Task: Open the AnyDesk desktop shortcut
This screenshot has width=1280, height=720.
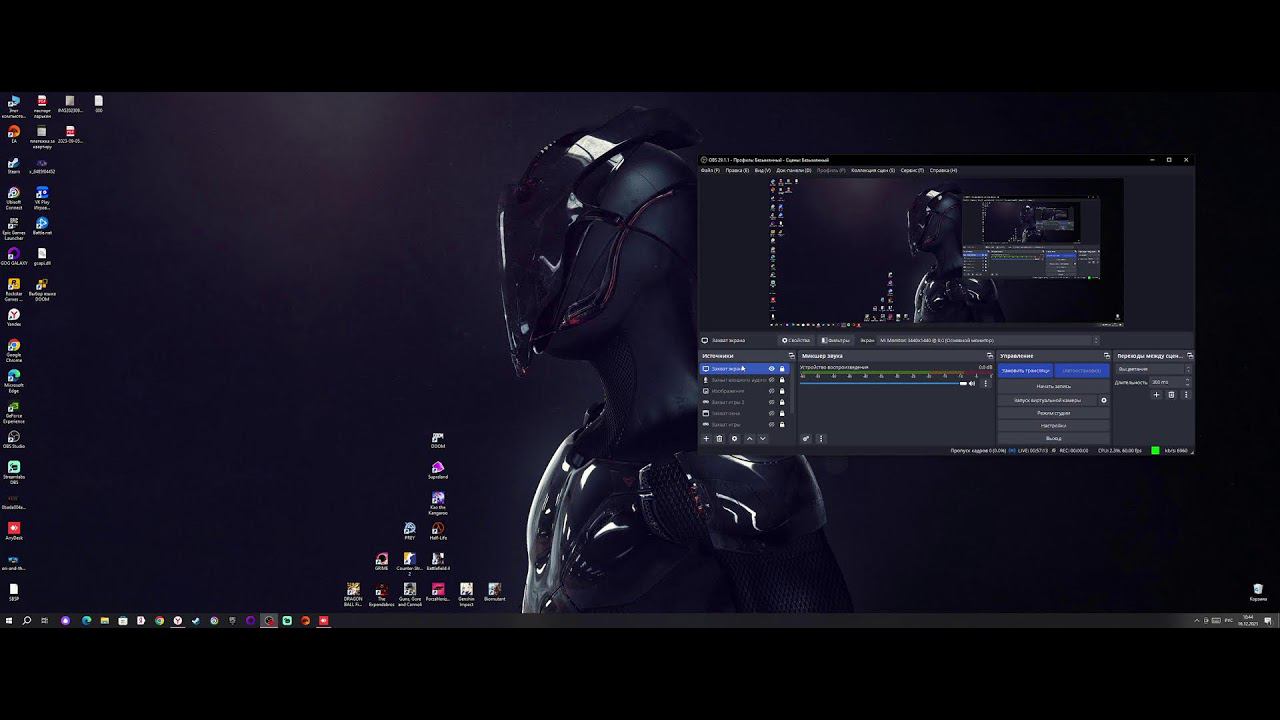Action: 14,531
